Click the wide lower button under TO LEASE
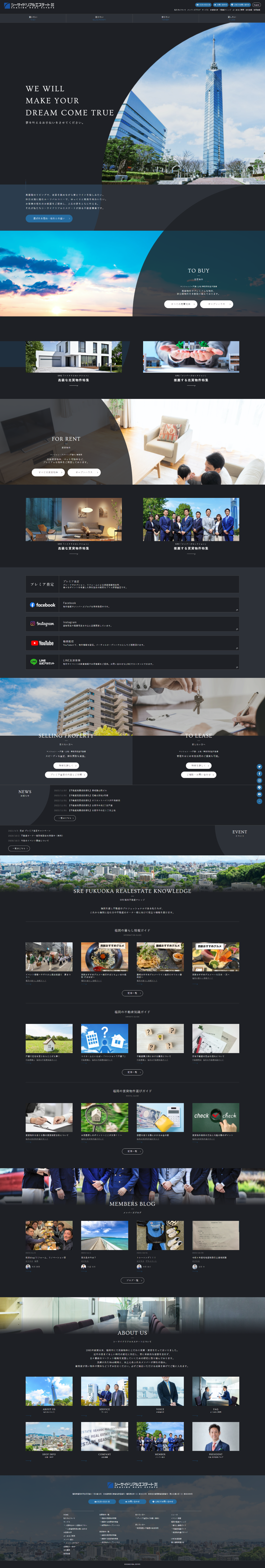Image resolution: width=265 pixels, height=1568 pixels. [198, 775]
